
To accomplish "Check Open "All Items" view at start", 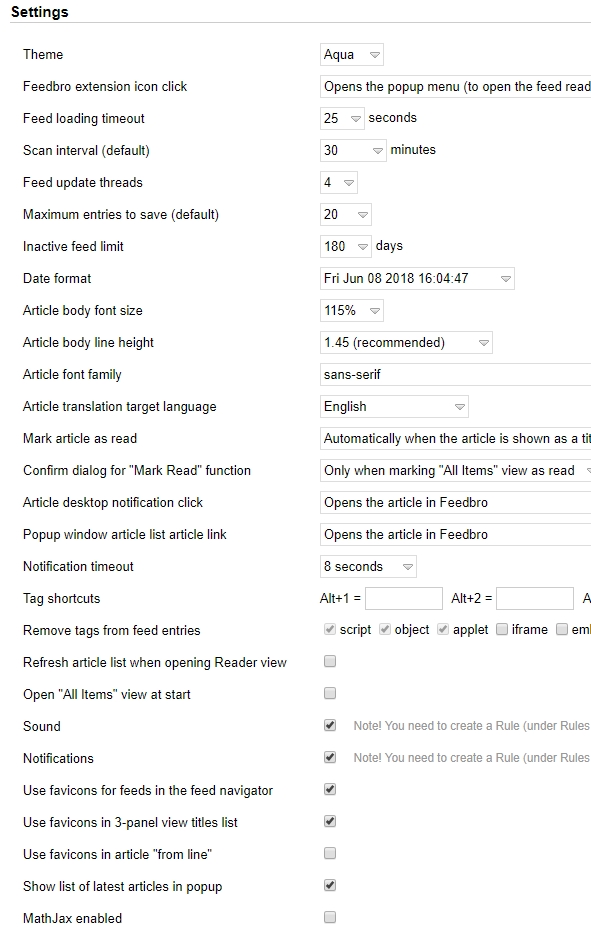I will click(x=330, y=694).
